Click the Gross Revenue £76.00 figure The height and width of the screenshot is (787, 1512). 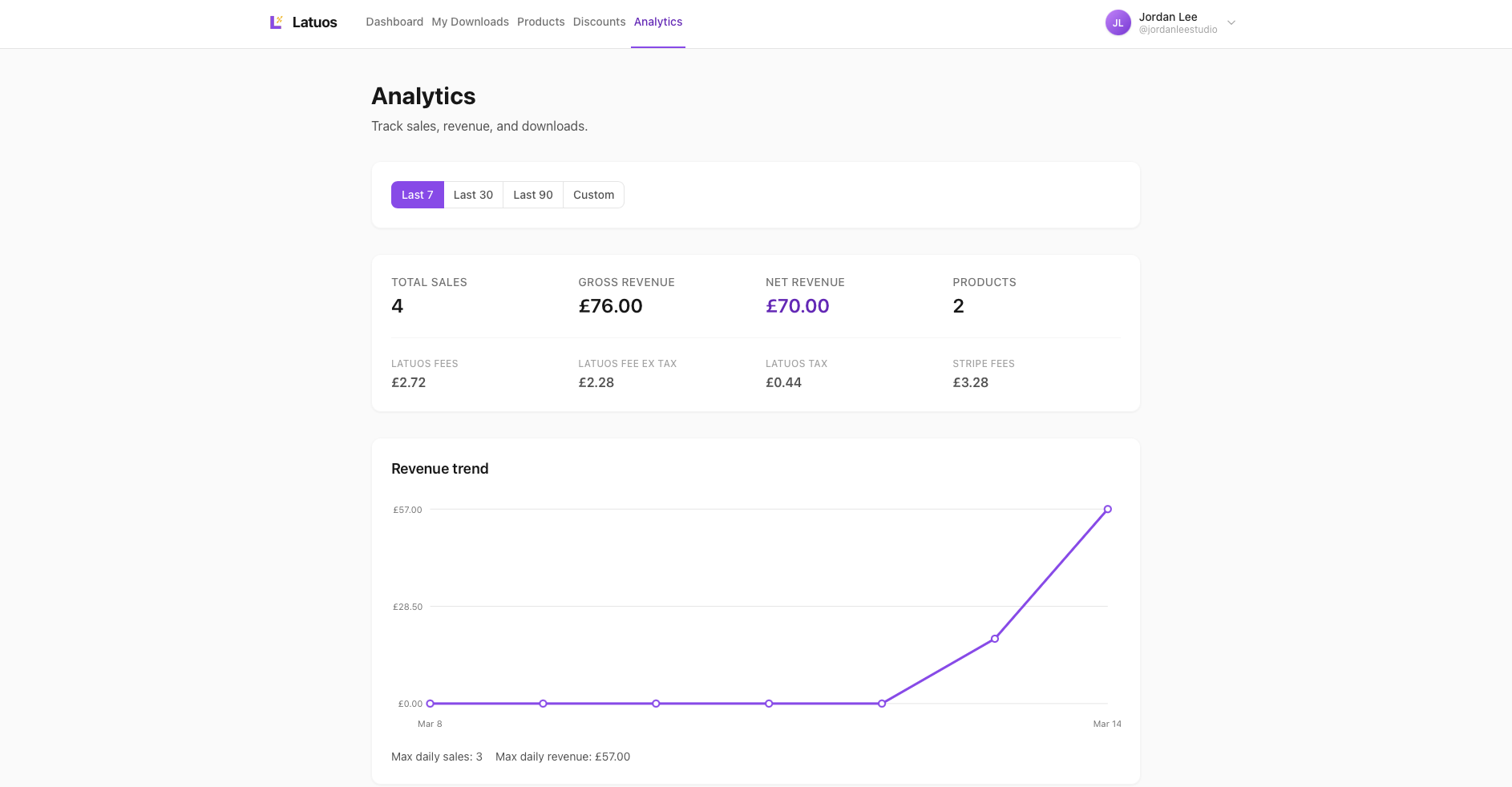(610, 306)
